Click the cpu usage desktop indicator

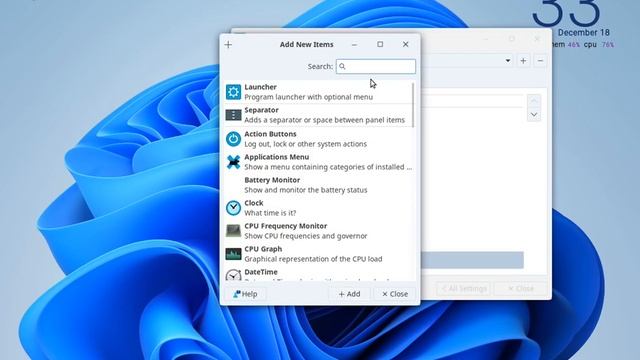[598, 44]
